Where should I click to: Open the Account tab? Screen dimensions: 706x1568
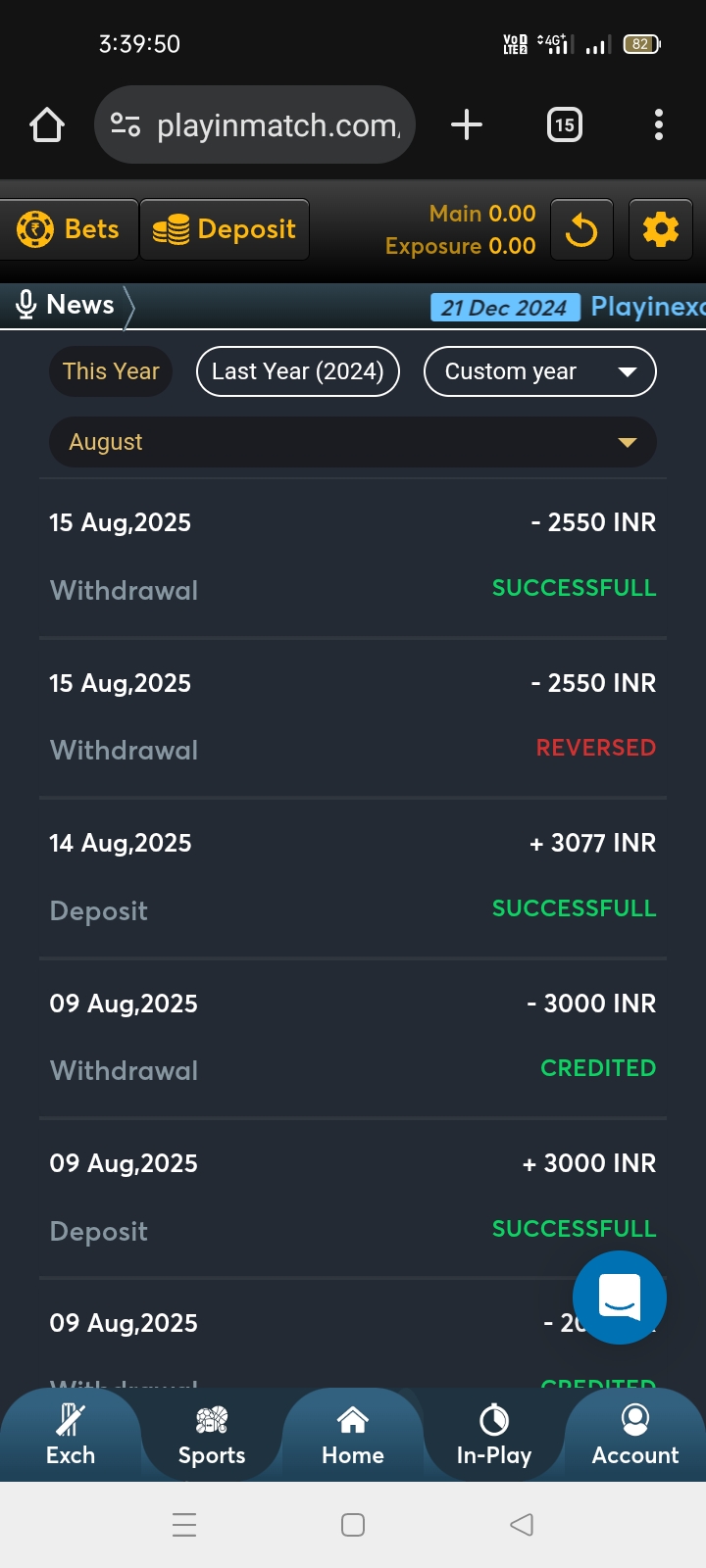tap(634, 1436)
